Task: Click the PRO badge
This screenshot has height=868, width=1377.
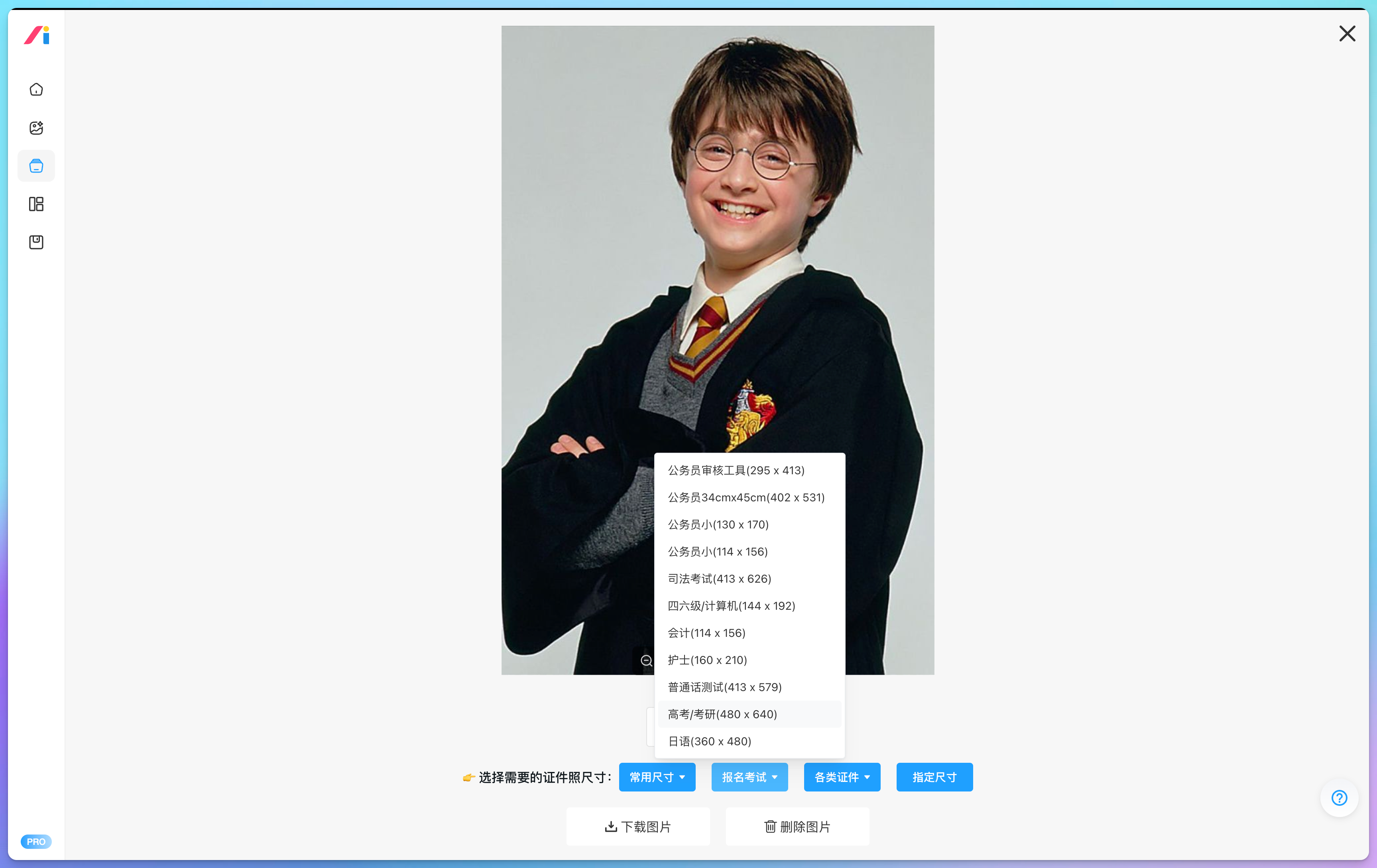Action: tap(36, 841)
